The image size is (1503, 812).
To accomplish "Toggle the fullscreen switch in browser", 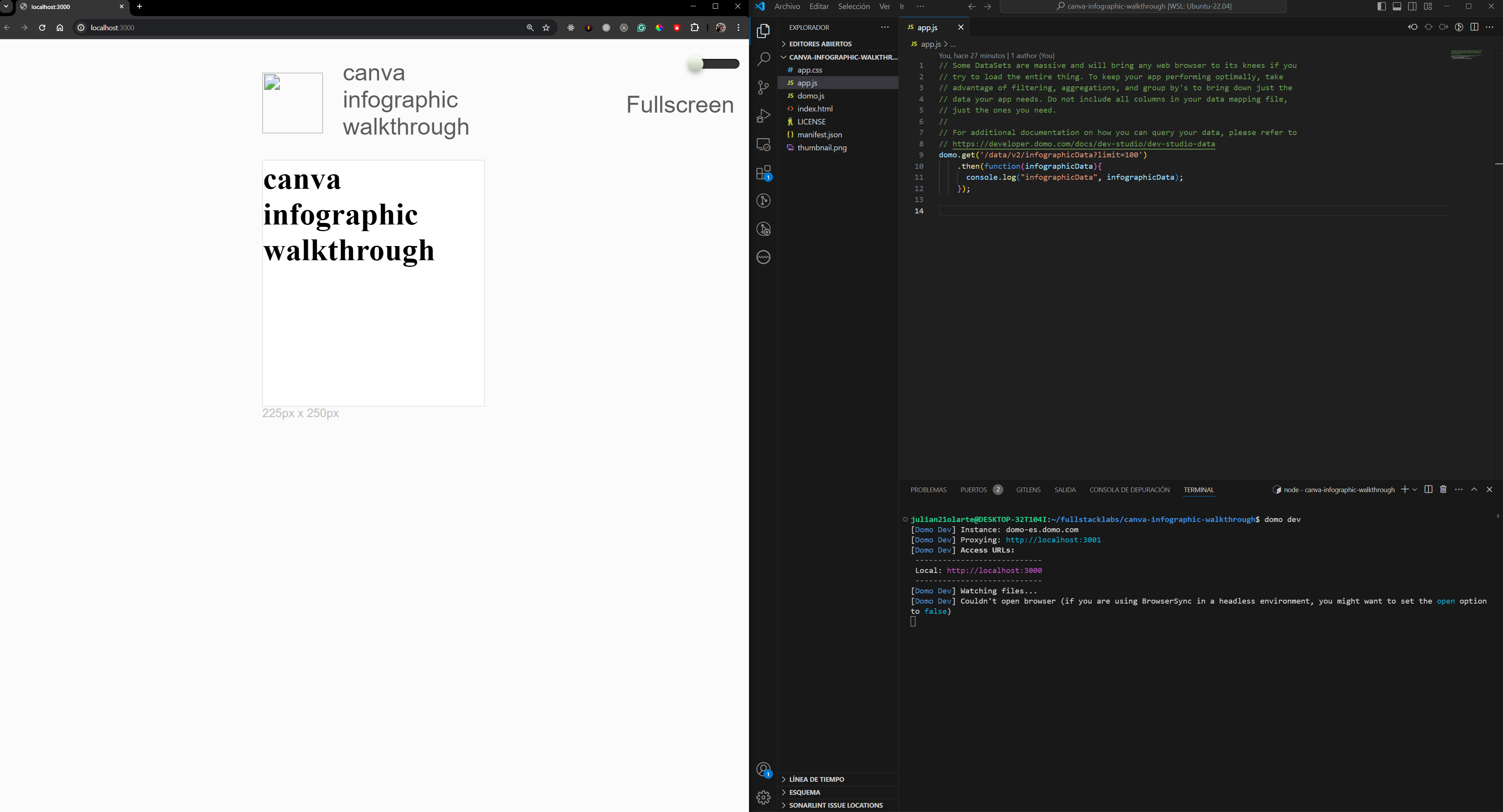I will pyautogui.click(x=713, y=64).
